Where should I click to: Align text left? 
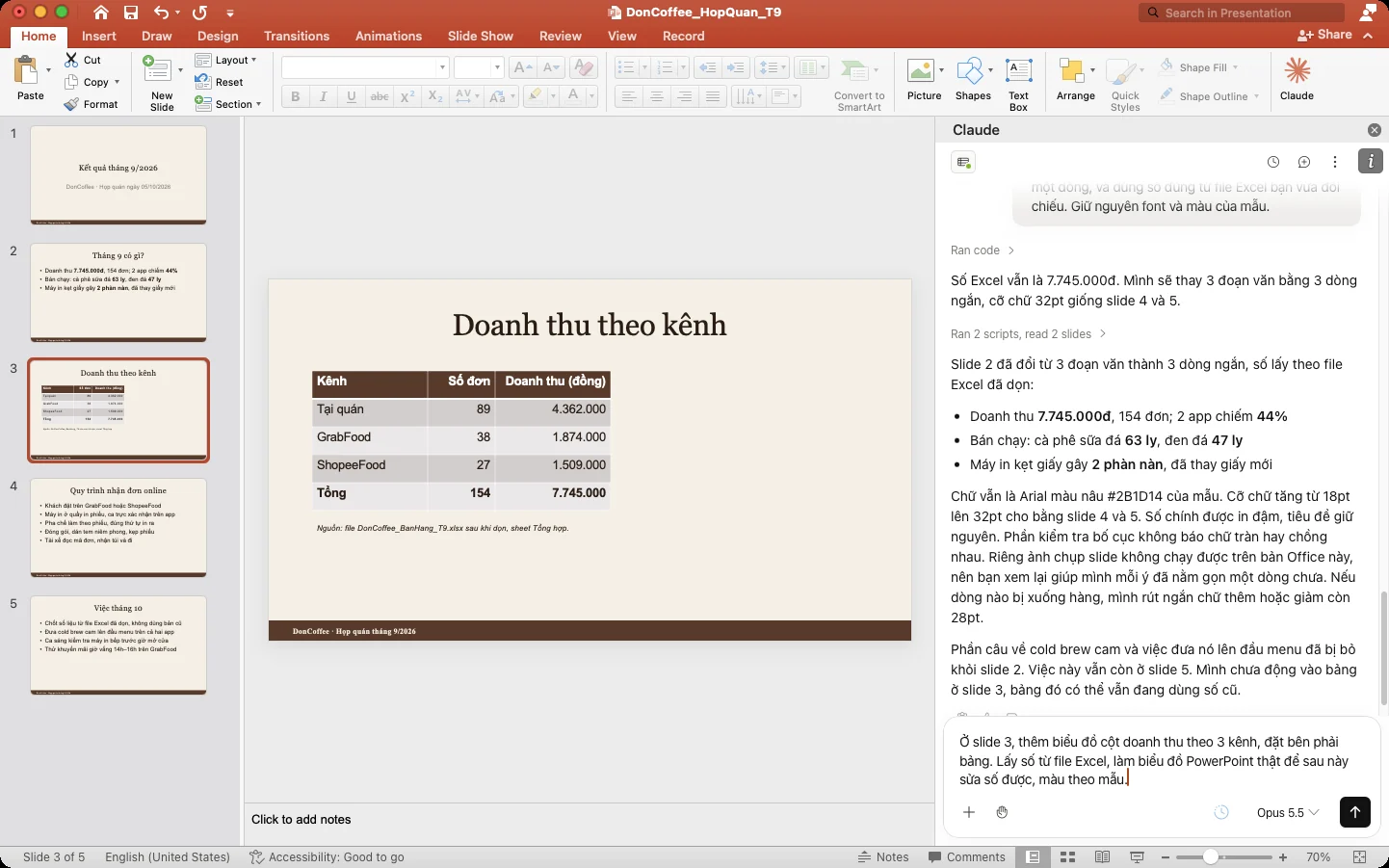point(629,96)
